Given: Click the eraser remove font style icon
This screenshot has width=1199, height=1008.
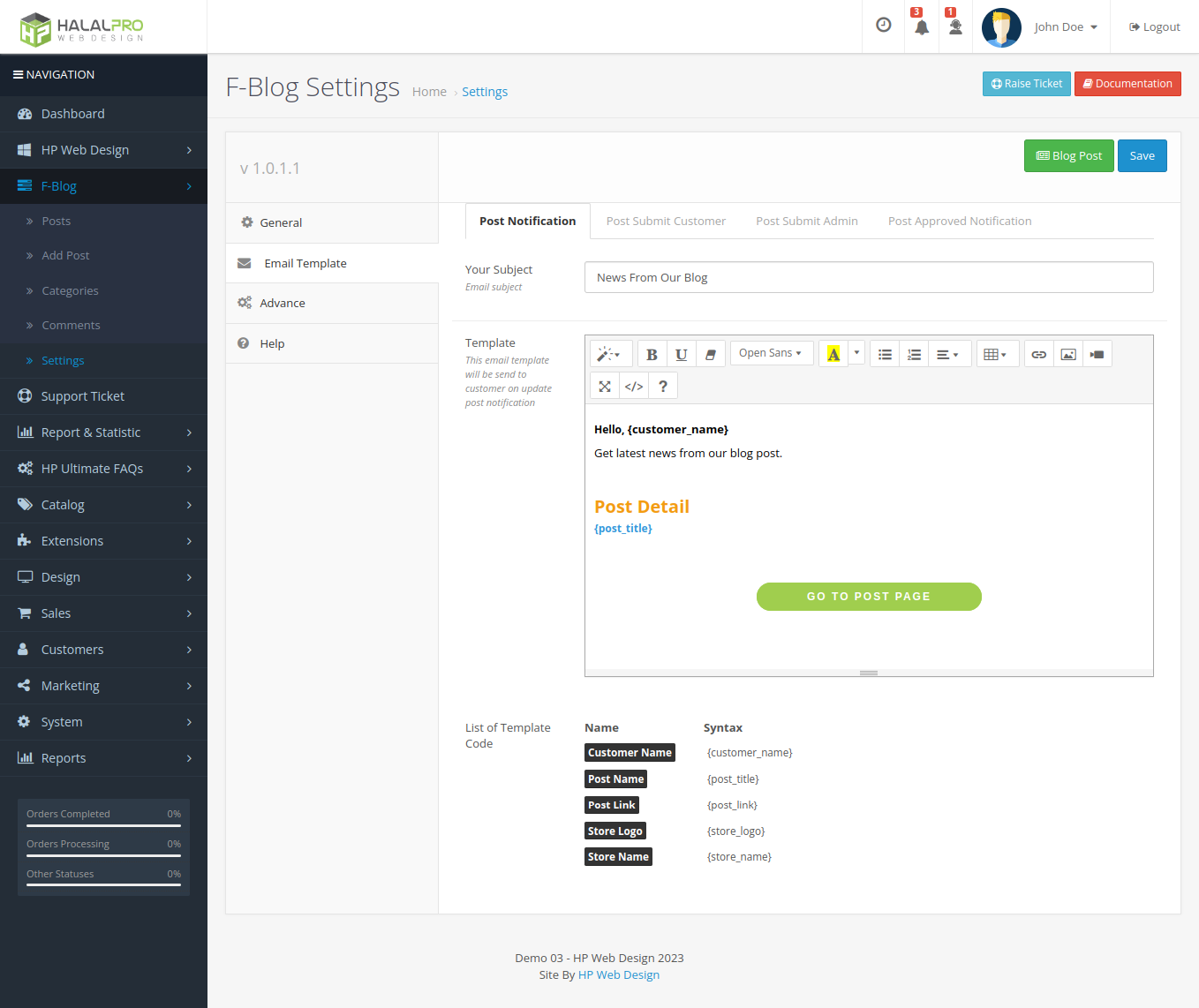Looking at the screenshot, I should (x=710, y=354).
